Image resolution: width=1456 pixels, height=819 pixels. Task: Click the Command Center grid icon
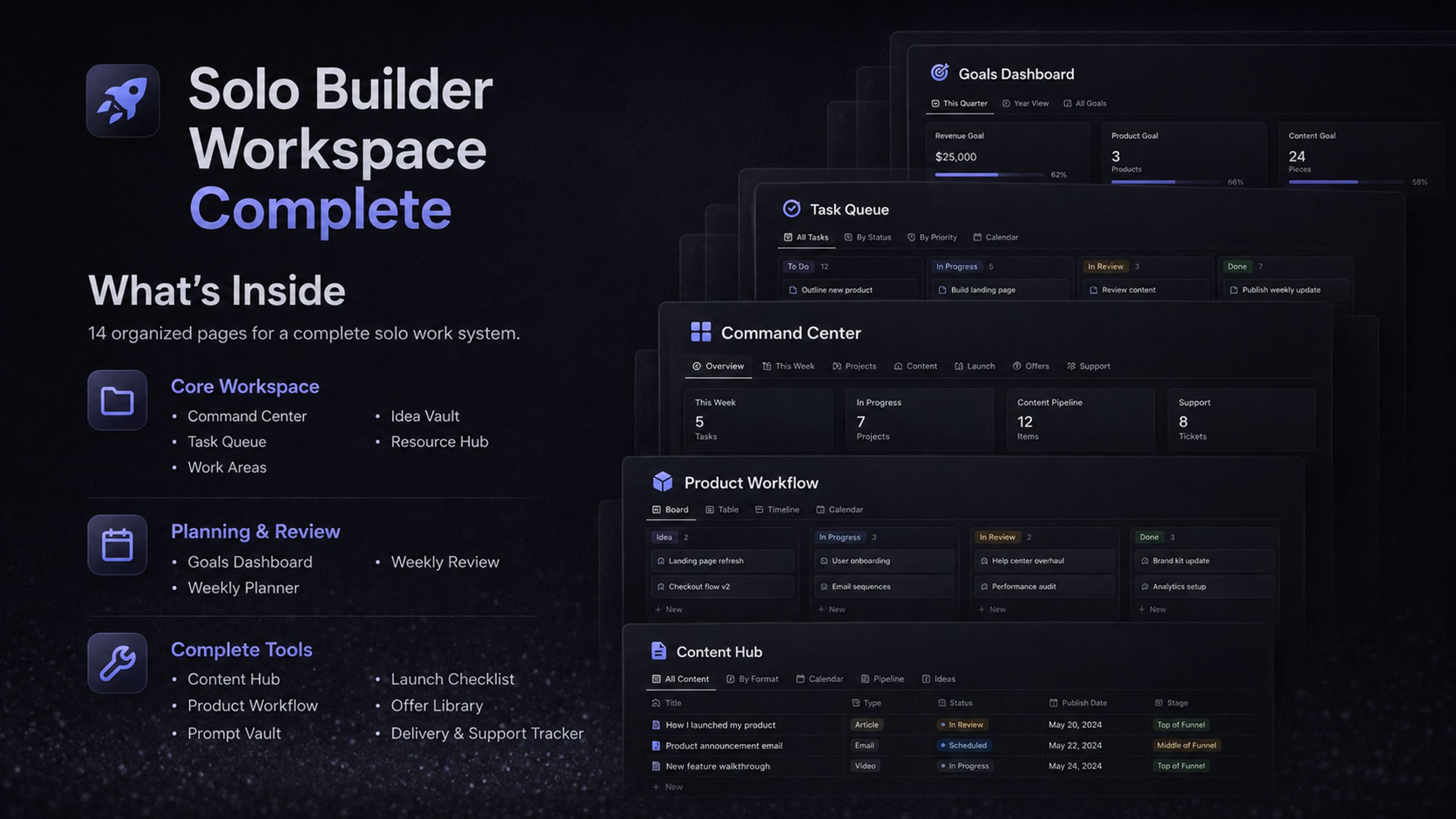[x=700, y=332]
